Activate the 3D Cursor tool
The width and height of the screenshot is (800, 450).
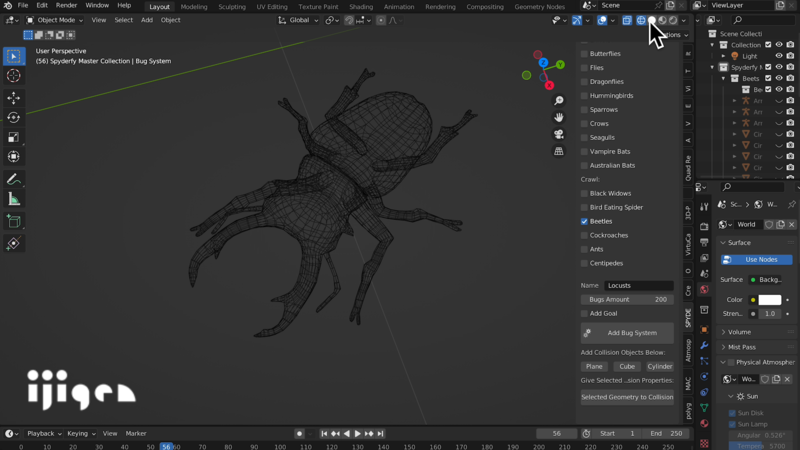tap(14, 76)
